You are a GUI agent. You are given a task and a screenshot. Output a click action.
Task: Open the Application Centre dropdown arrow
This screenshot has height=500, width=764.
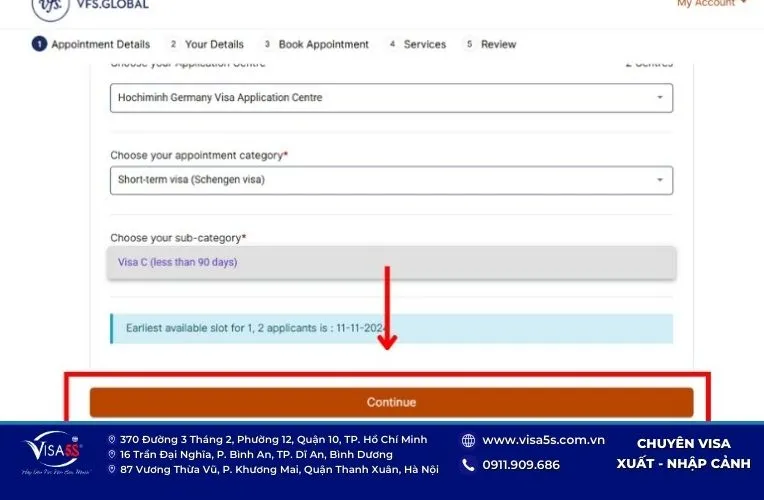(660, 97)
